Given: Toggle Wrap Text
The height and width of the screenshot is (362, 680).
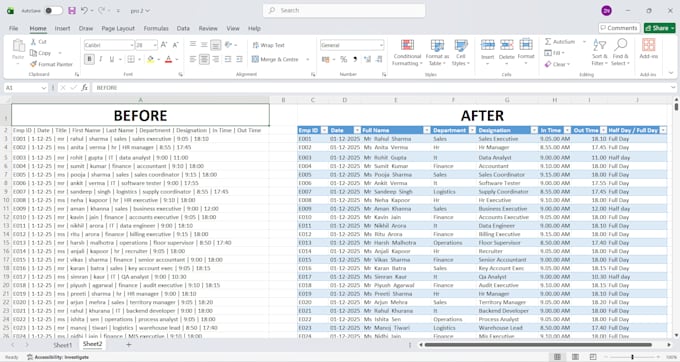Looking at the screenshot, I should coord(268,45).
